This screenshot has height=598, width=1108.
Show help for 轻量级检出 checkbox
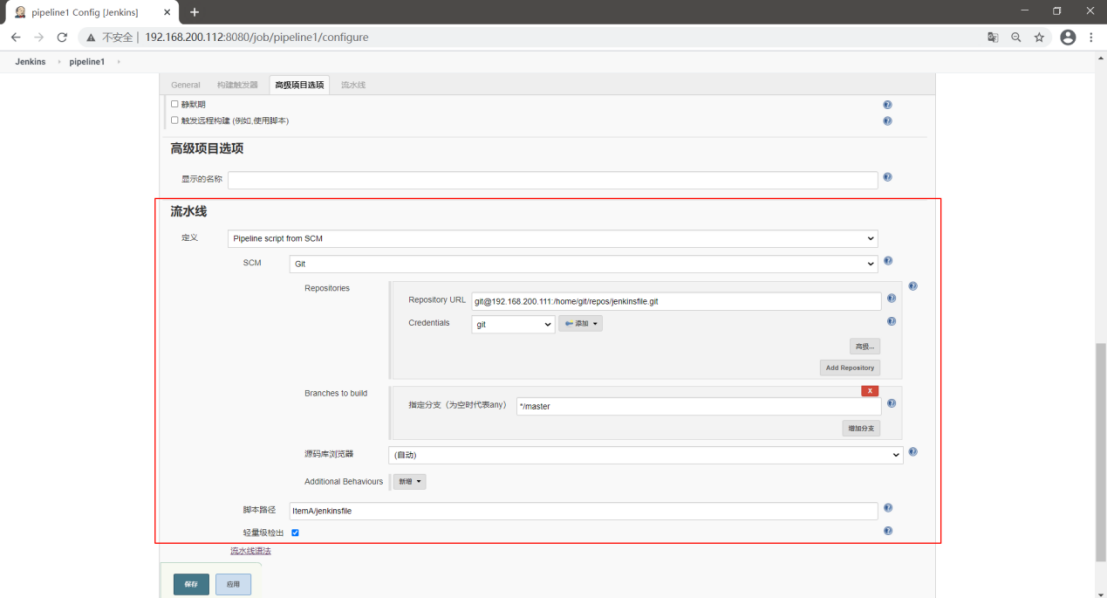(x=888, y=531)
